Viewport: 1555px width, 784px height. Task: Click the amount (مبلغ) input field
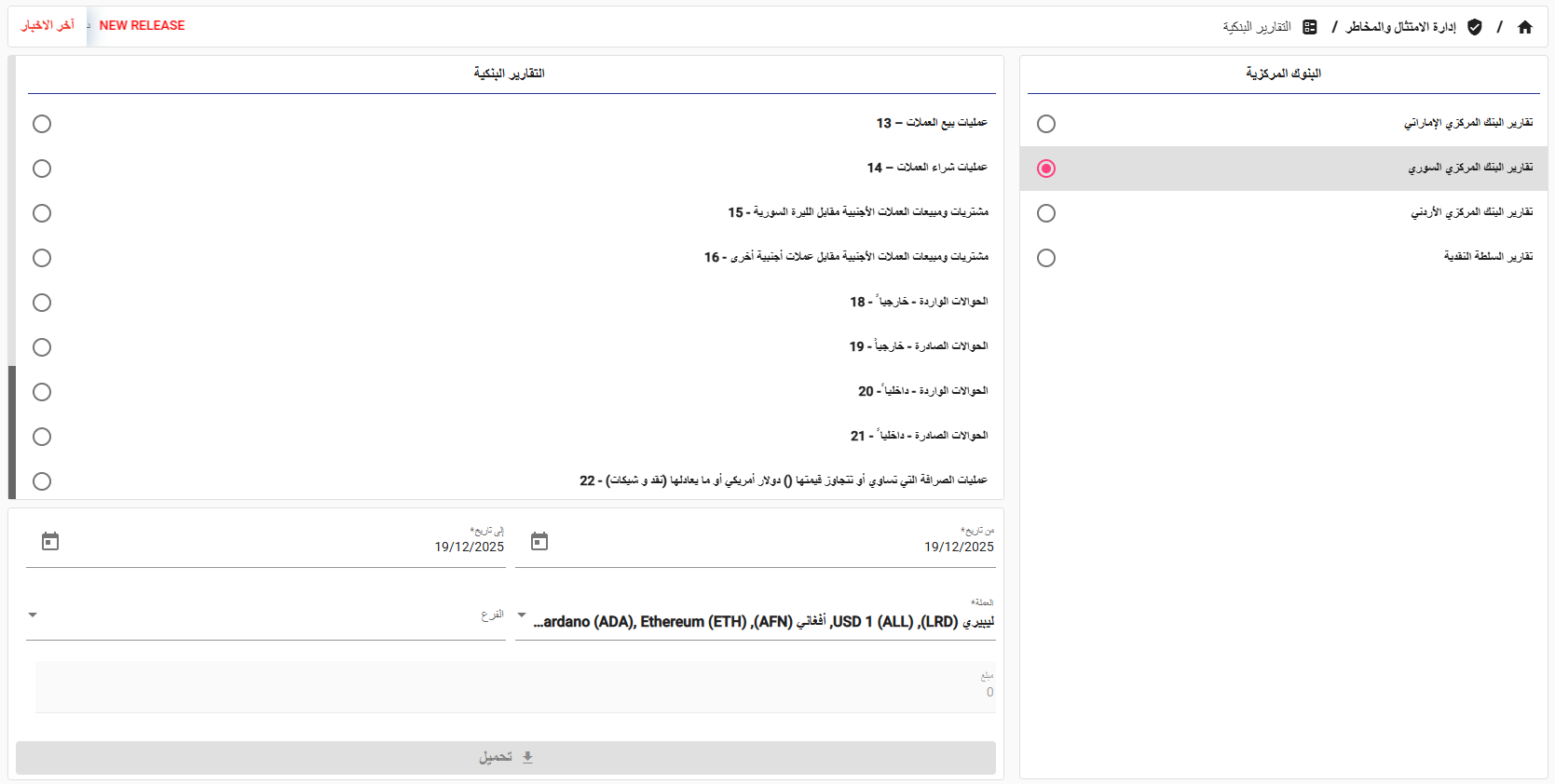pos(515,691)
